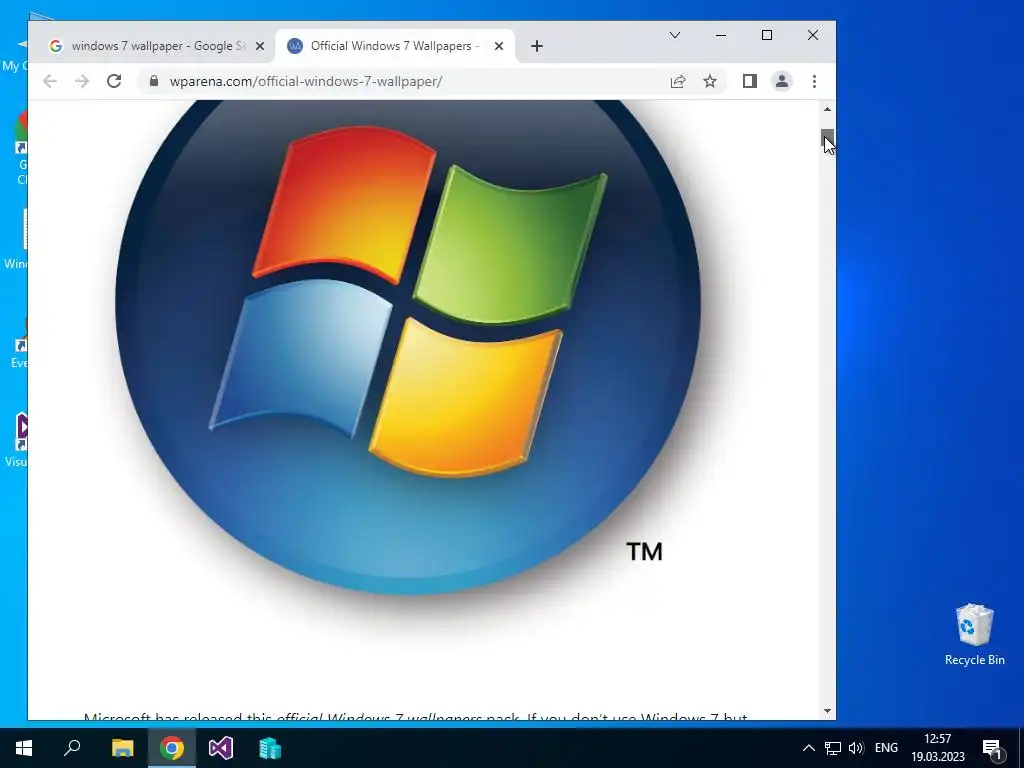Screen dimensions: 1024x768
Task: Open File Explorer from taskbar
Action: [x=122, y=748]
